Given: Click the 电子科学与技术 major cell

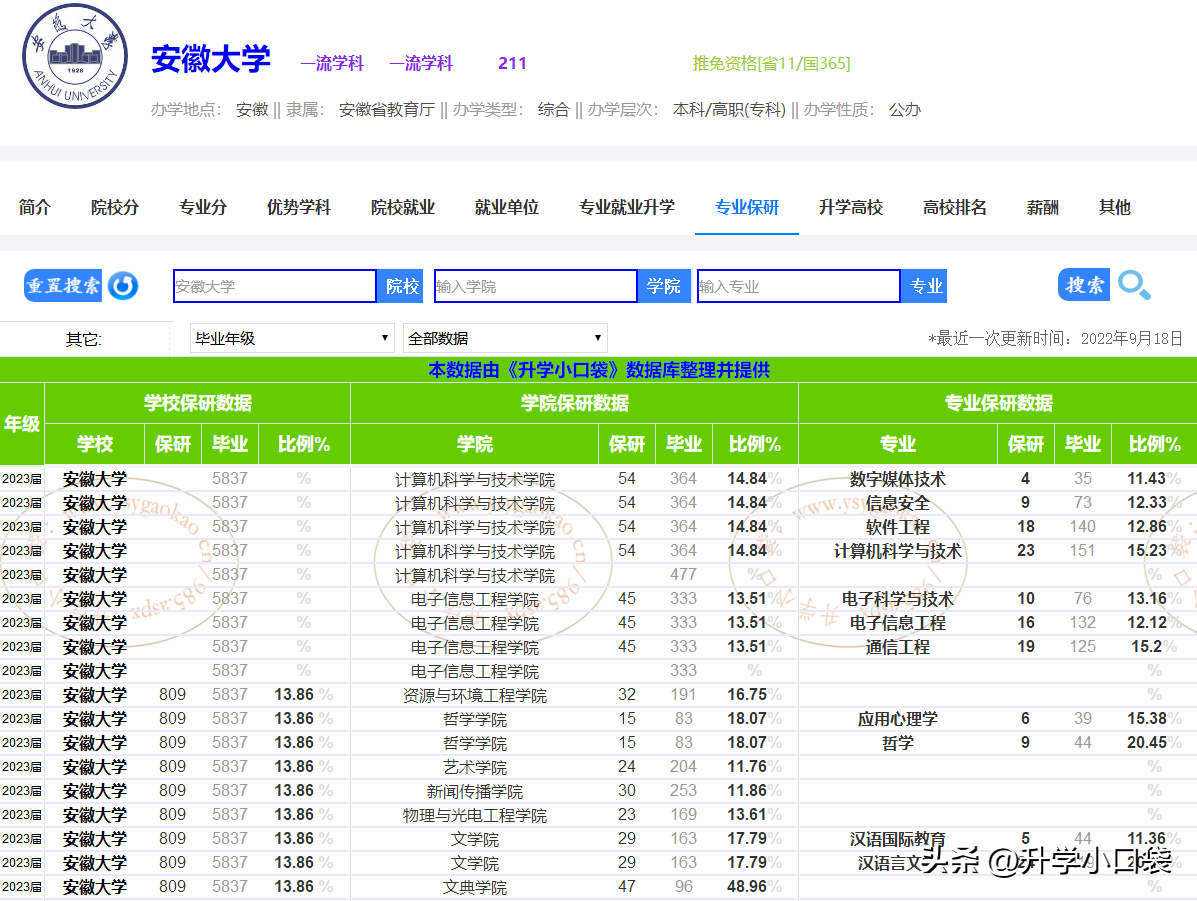Looking at the screenshot, I should (x=897, y=599).
